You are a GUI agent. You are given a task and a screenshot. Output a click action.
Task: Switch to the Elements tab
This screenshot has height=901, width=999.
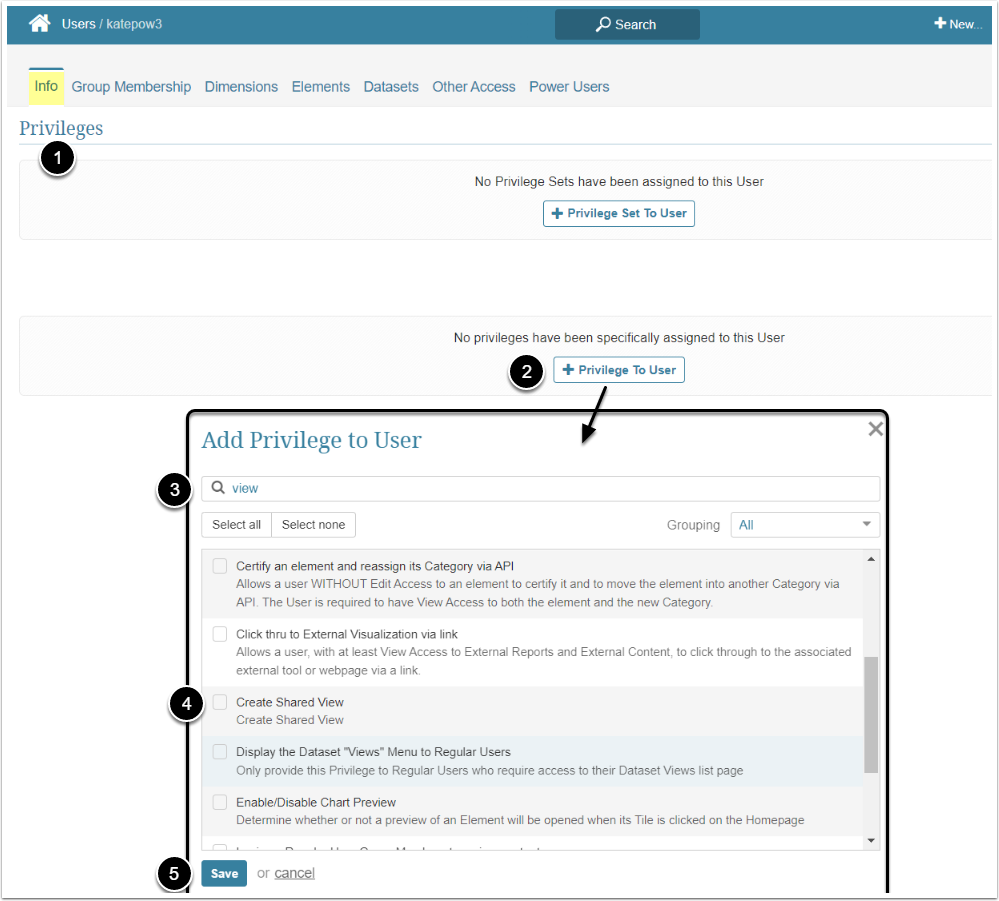tap(320, 87)
